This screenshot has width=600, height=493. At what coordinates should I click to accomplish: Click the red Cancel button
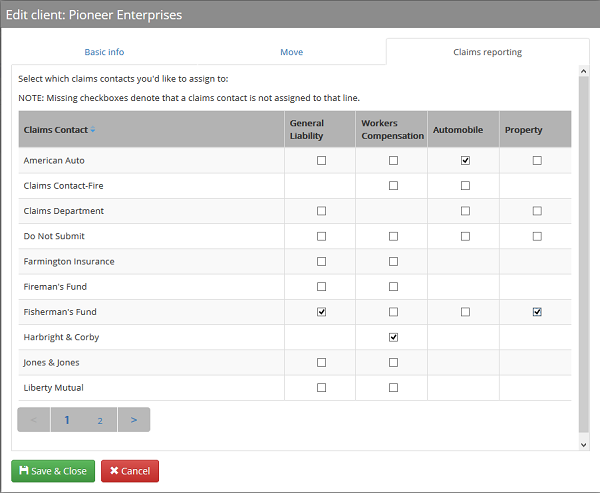130,471
